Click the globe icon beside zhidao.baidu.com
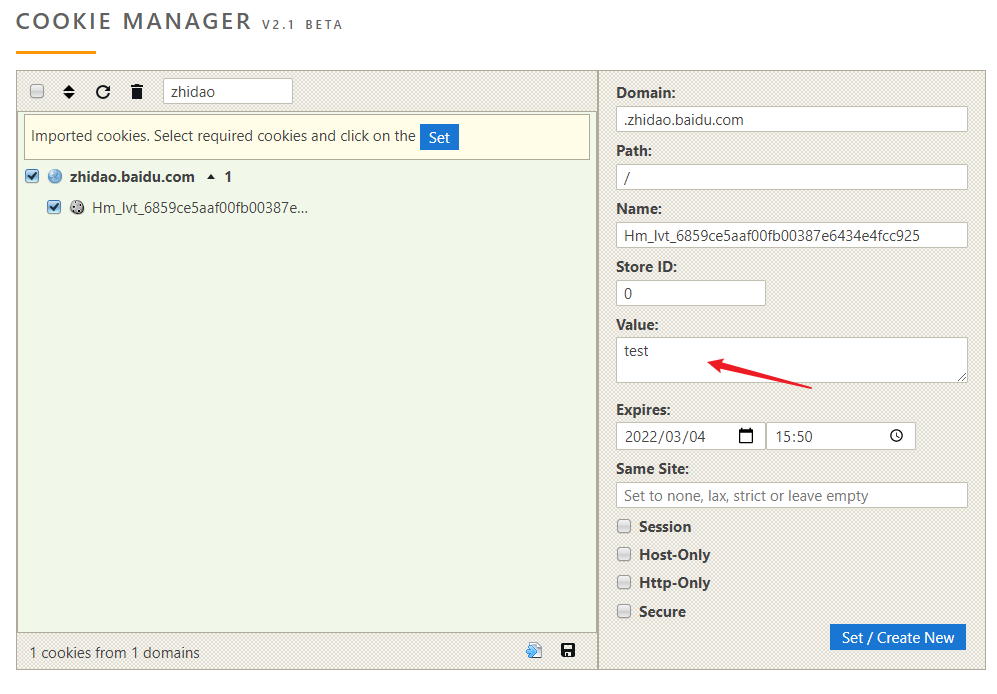The width and height of the screenshot is (997, 694). point(55,176)
